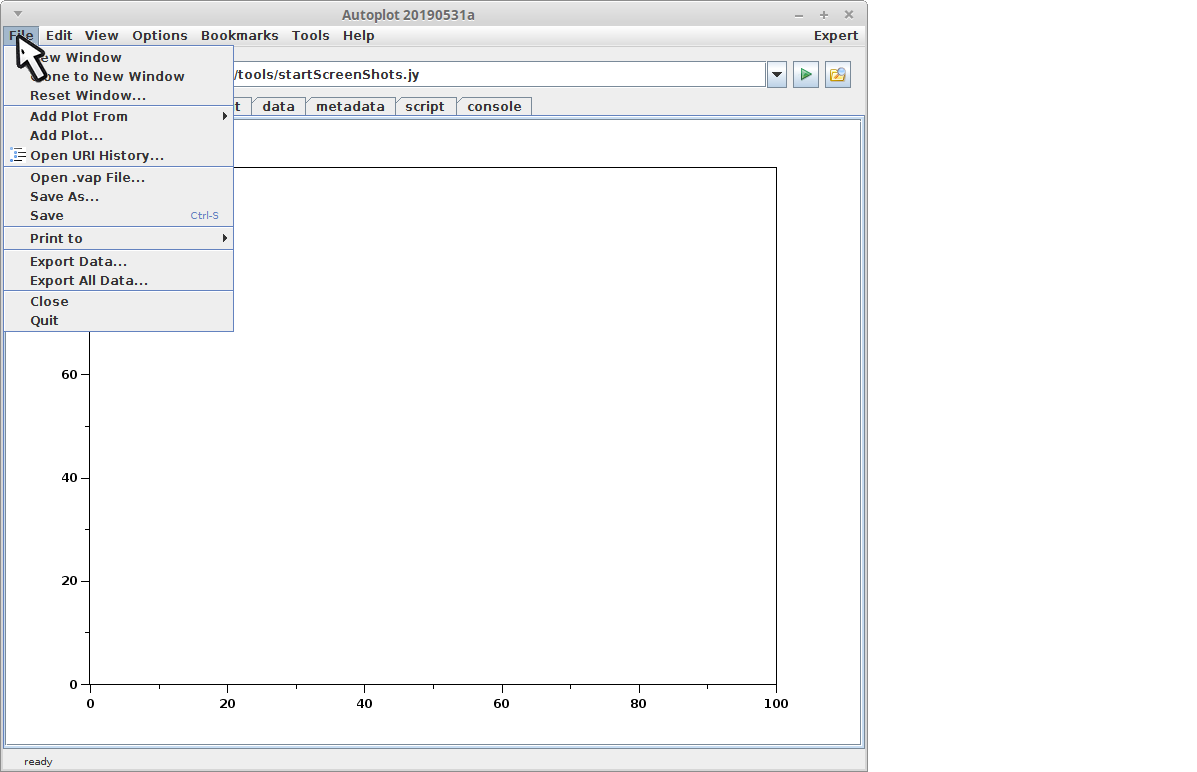The width and height of the screenshot is (1197, 772).
Task: Choose Add Plot... menu entry
Action: click(x=118, y=135)
